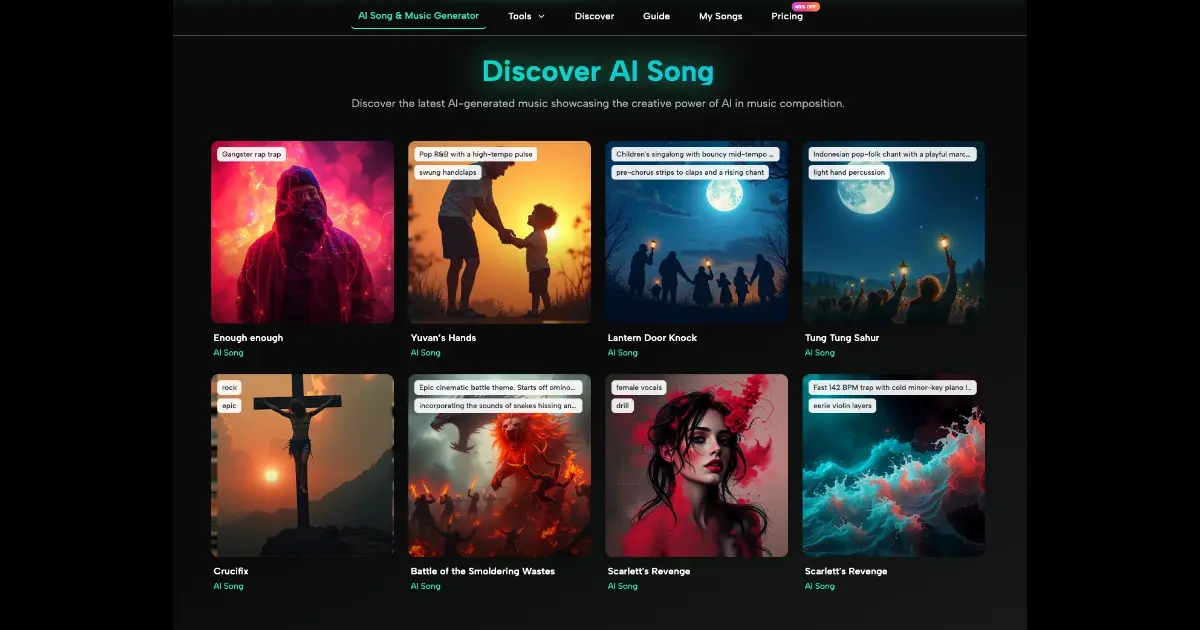Select the 'Gangster rap trap' tag

252,154
